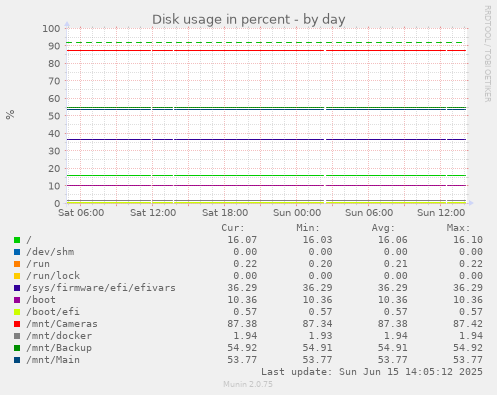Click the Sat 12:00 x-axis label
Viewport: 497px width, 395px height.
(153, 213)
